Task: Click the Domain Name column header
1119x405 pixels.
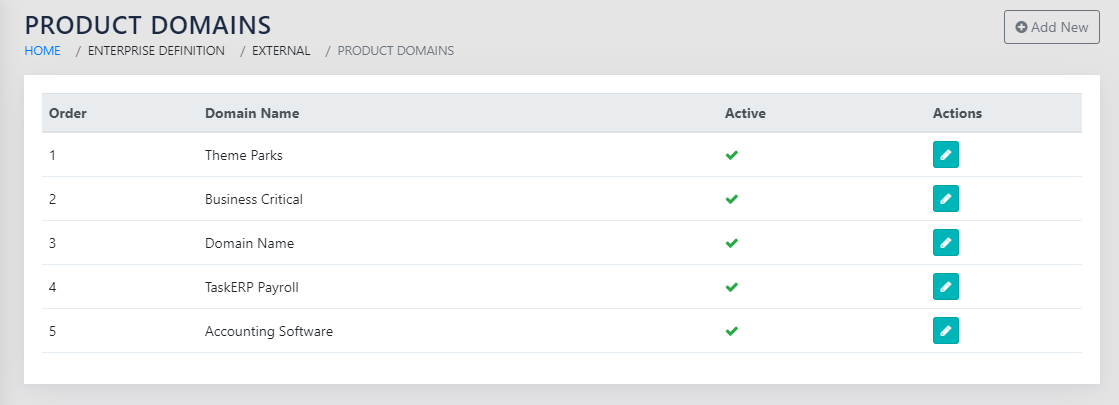Action: 252,113
